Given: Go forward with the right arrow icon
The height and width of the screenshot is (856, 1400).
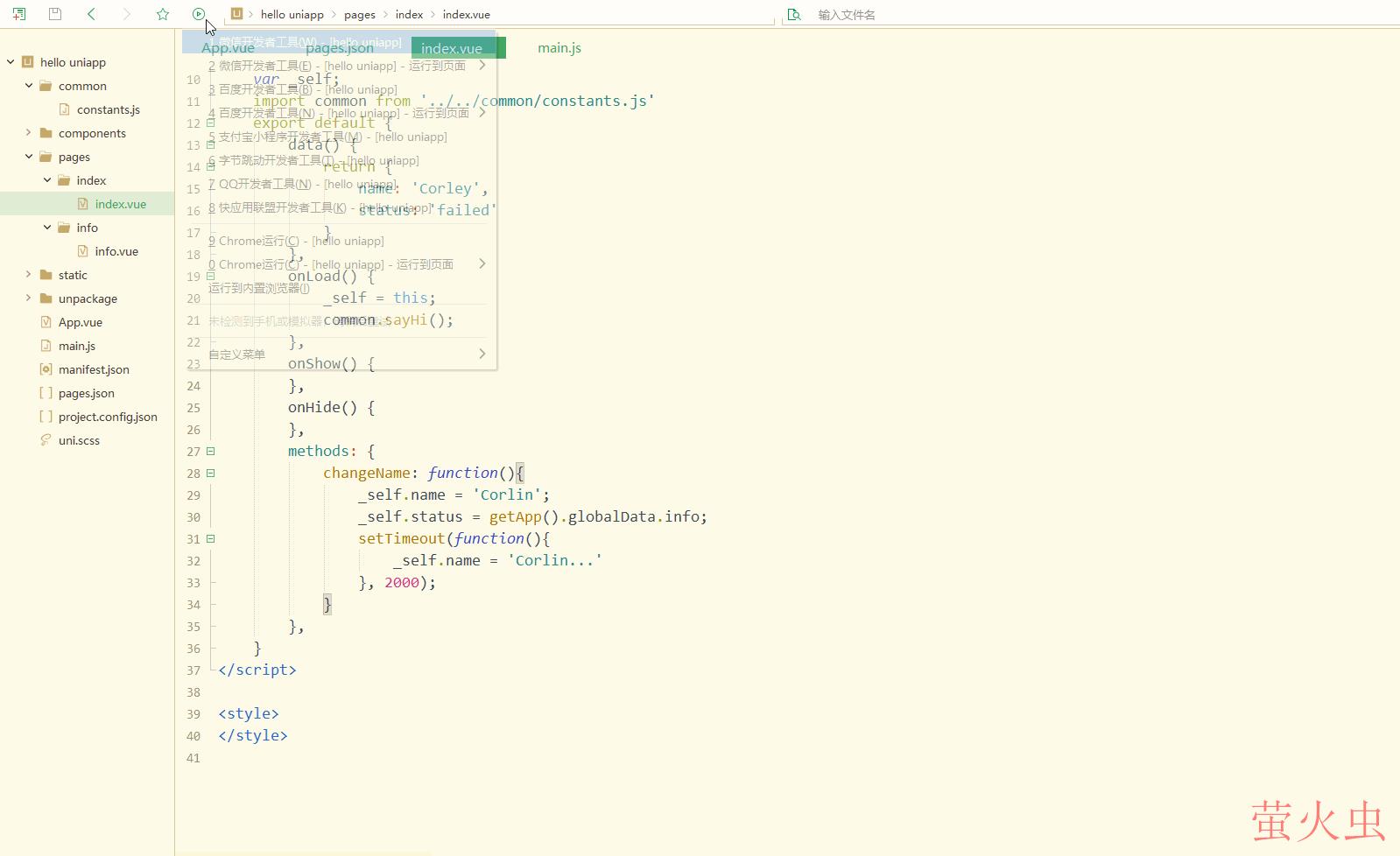Looking at the screenshot, I should (x=127, y=14).
